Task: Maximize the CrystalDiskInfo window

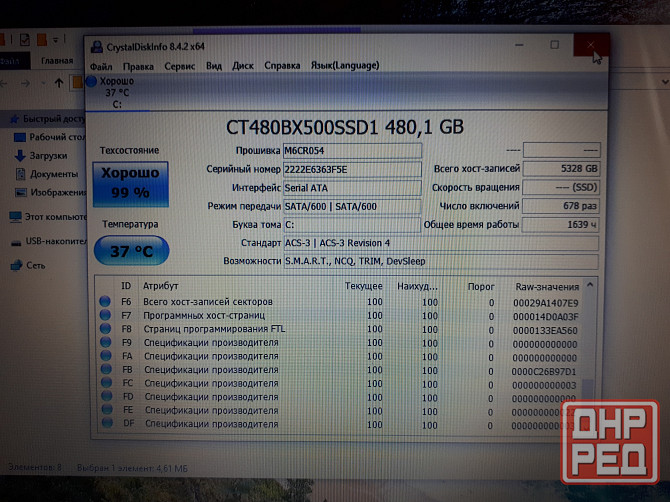Action: coord(555,44)
